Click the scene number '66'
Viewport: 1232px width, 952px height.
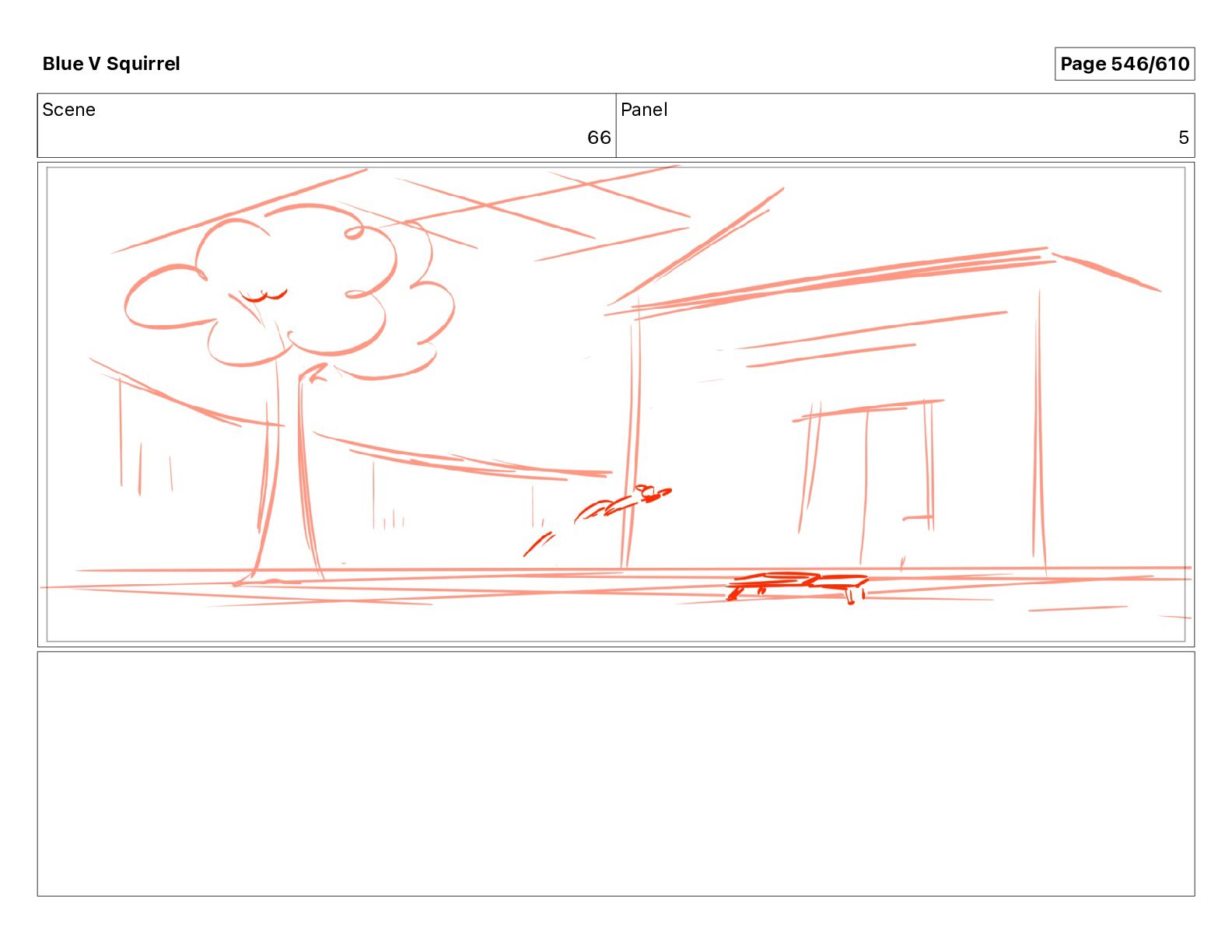click(599, 138)
